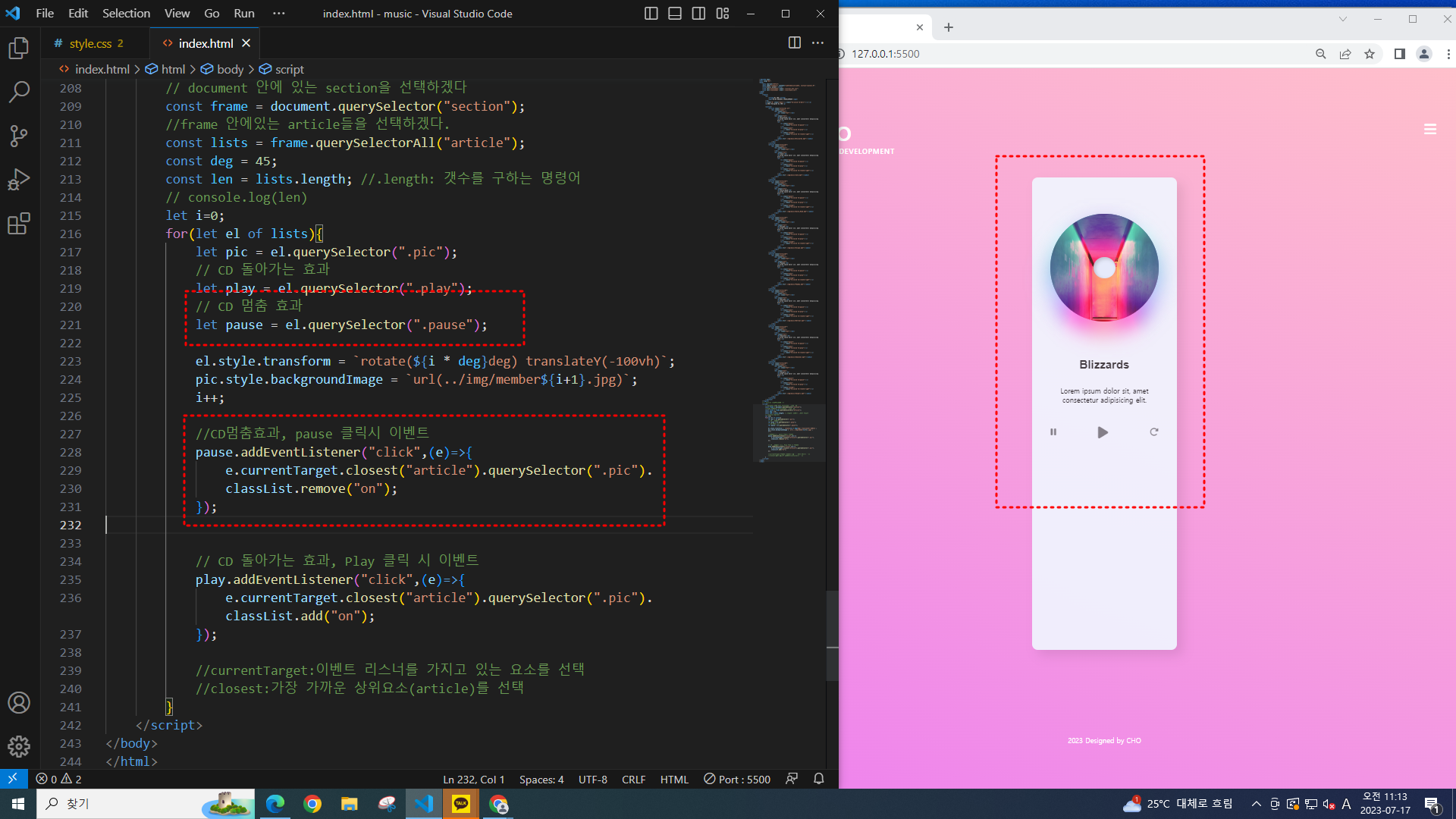Viewport: 1456px width, 819px height.
Task: Open the Manage gear menu
Action: (x=19, y=747)
